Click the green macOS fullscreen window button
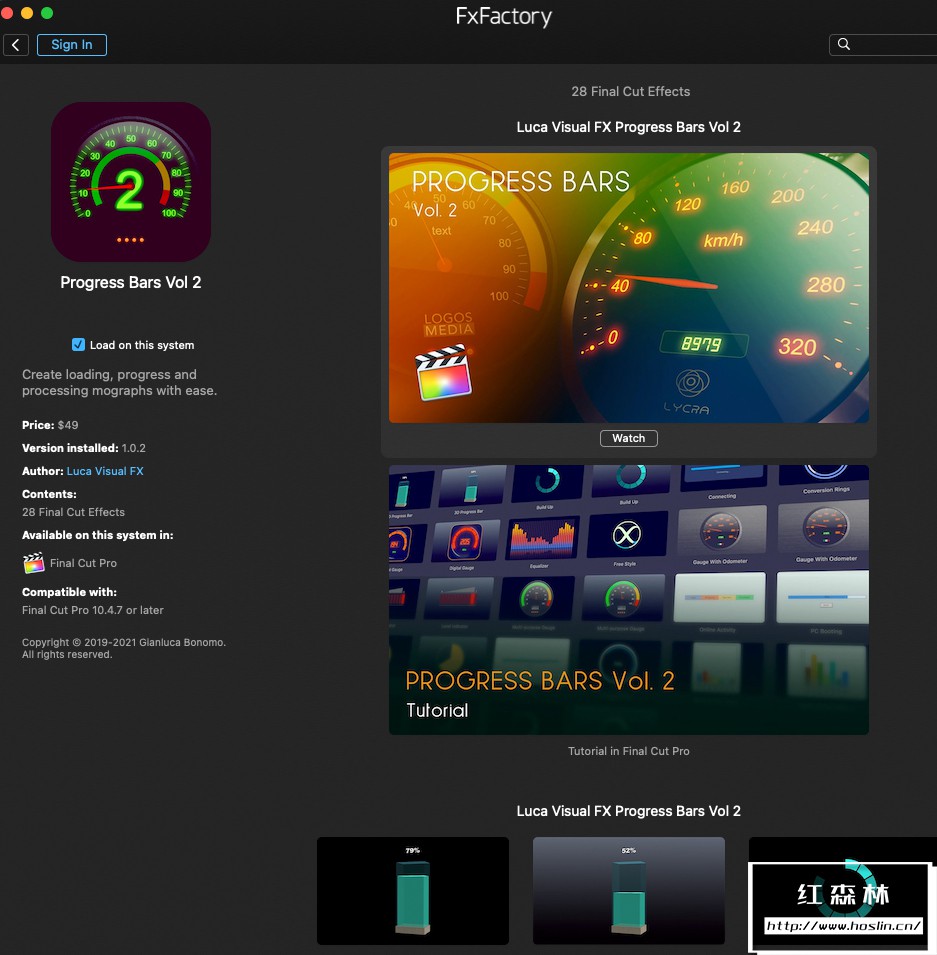The height and width of the screenshot is (955, 937). 47,13
